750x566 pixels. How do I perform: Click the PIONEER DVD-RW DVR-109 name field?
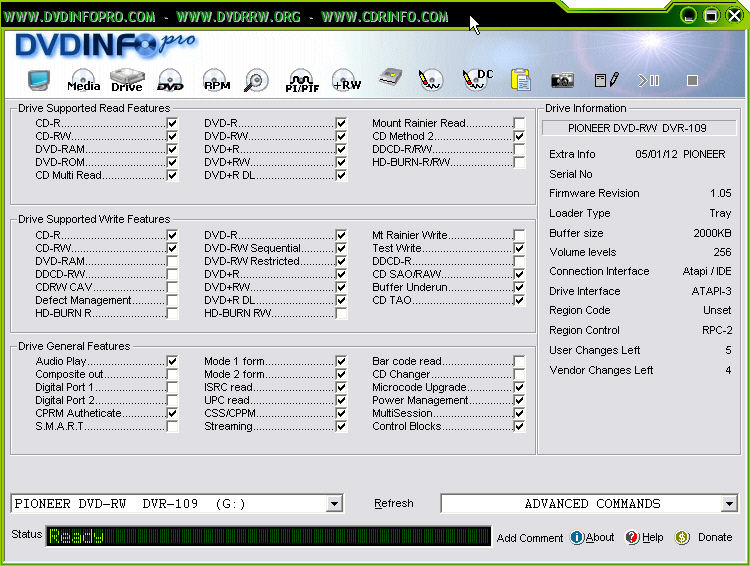pos(639,128)
